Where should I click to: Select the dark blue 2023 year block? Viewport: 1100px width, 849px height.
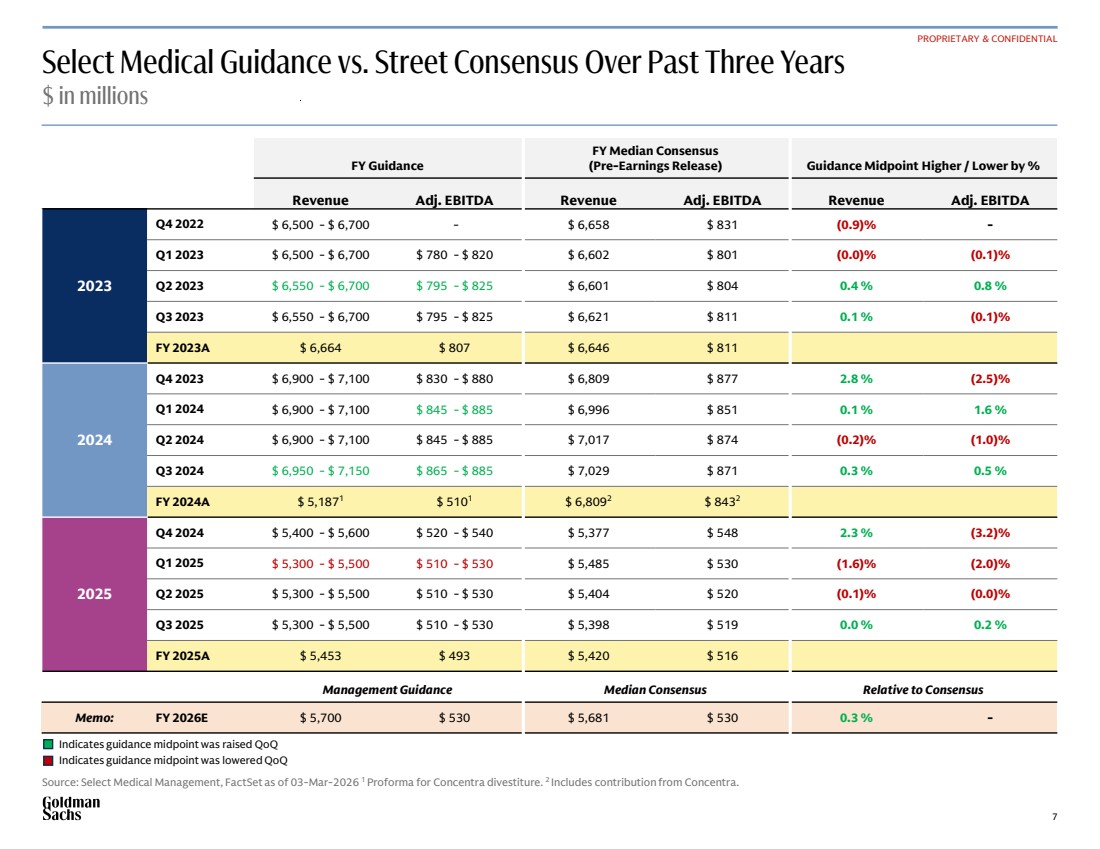pyautogui.click(x=95, y=286)
